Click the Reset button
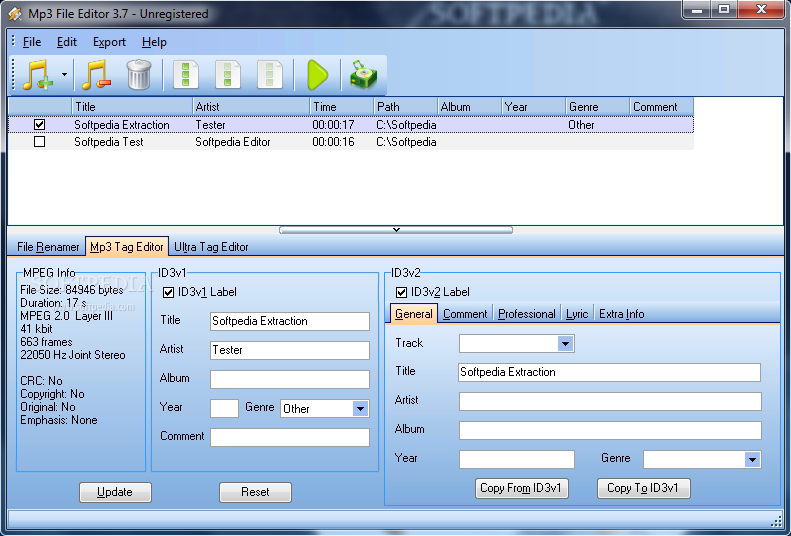The image size is (791, 536). point(255,492)
